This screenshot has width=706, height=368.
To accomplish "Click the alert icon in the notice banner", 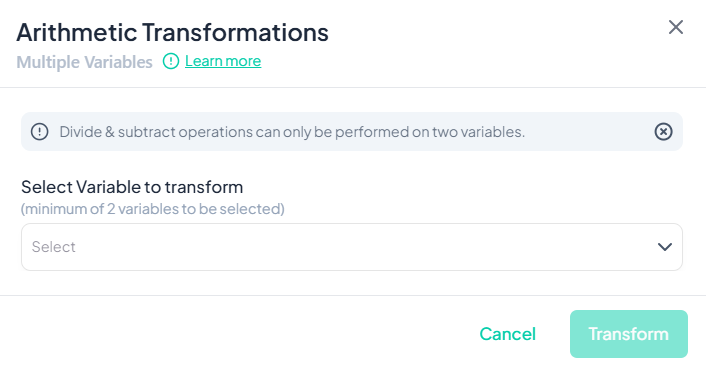I will coord(40,132).
